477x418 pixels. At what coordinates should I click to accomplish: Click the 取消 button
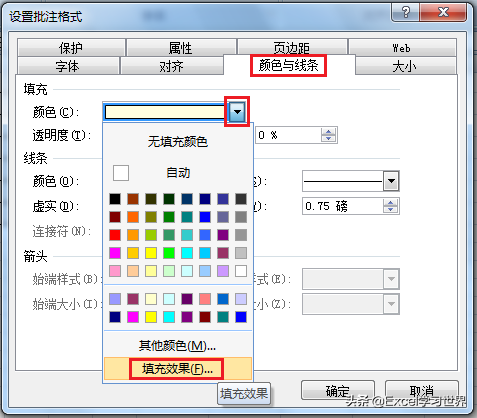tap(422, 390)
